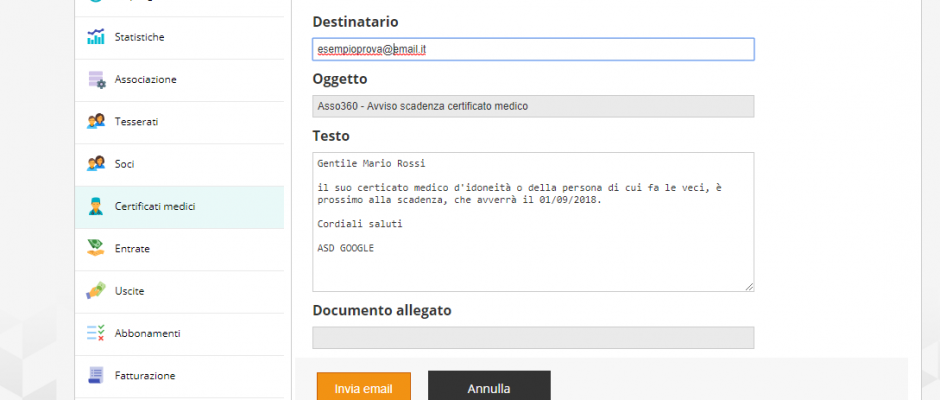This screenshot has width=940, height=400.
Task: Select the Entrate menu entry
Action: point(179,249)
